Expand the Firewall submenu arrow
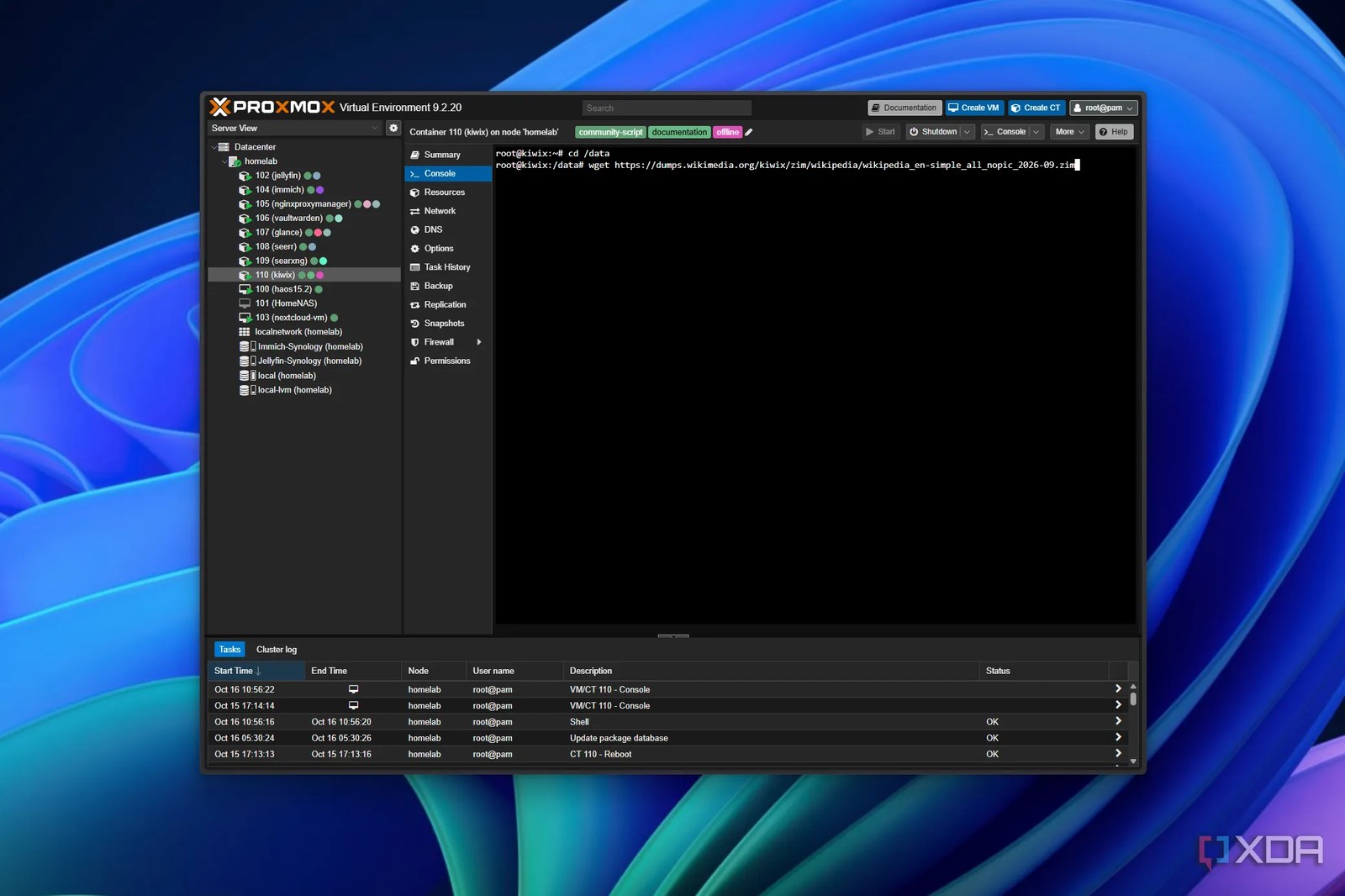The image size is (1345, 896). (x=479, y=342)
